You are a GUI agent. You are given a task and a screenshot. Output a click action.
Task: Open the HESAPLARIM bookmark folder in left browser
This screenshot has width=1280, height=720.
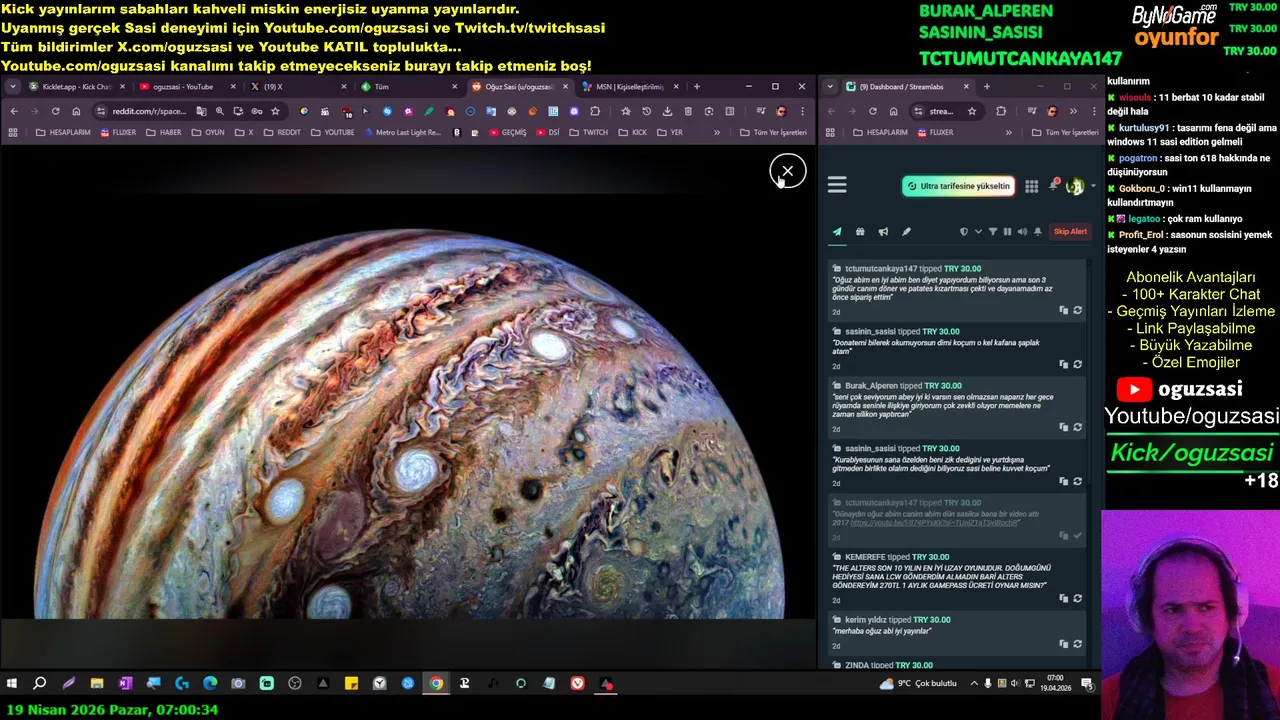pyautogui.click(x=62, y=132)
